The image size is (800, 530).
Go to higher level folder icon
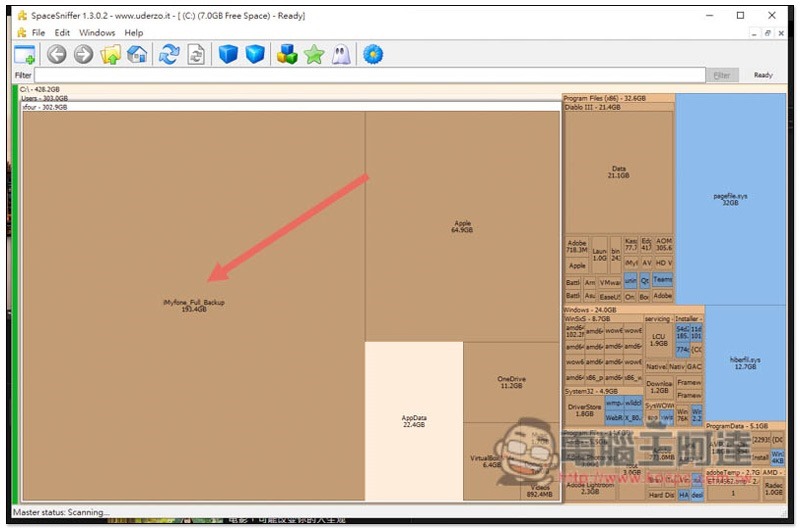pos(110,54)
